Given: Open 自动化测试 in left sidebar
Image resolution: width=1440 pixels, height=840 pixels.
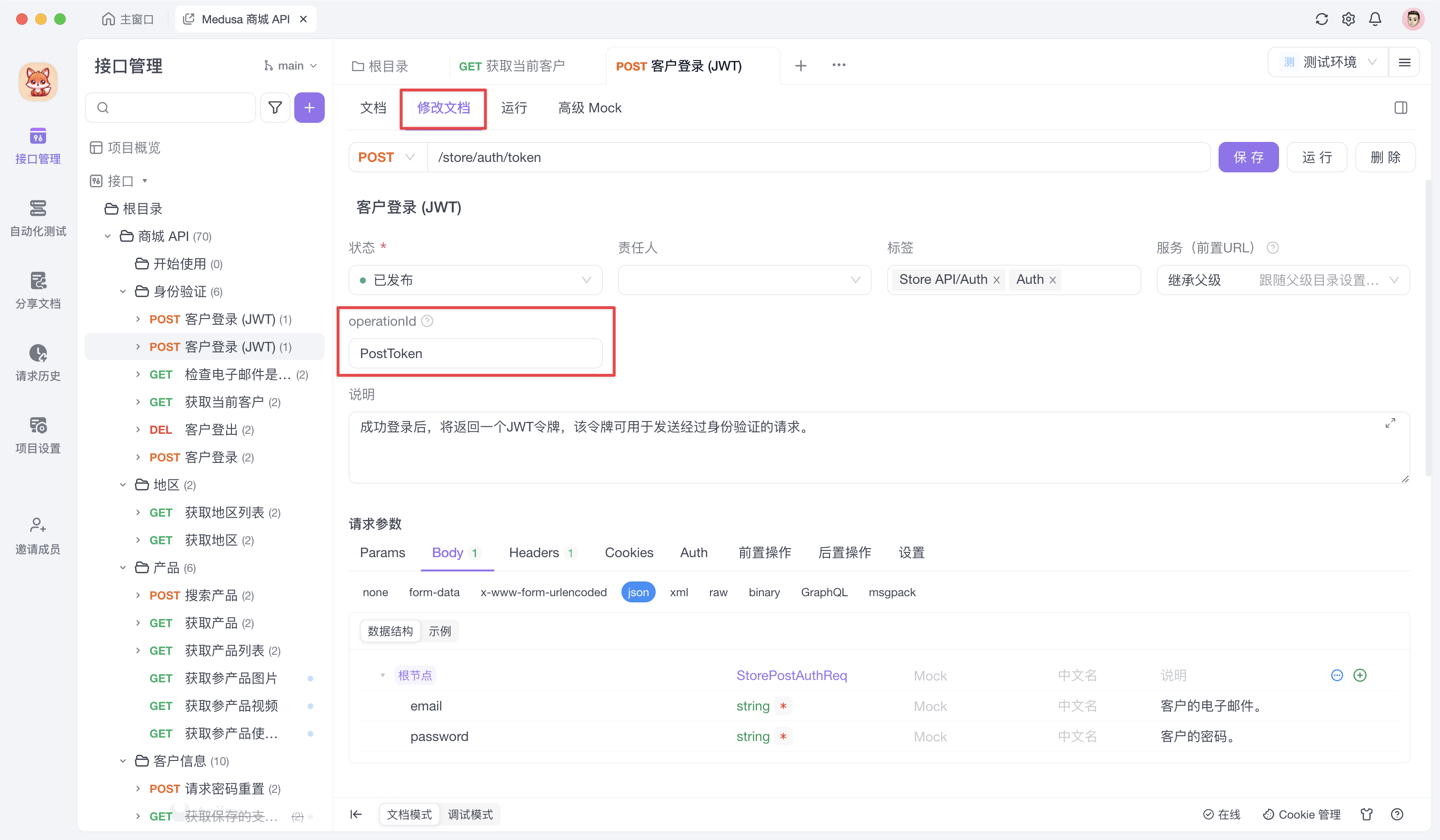Looking at the screenshot, I should tap(38, 218).
